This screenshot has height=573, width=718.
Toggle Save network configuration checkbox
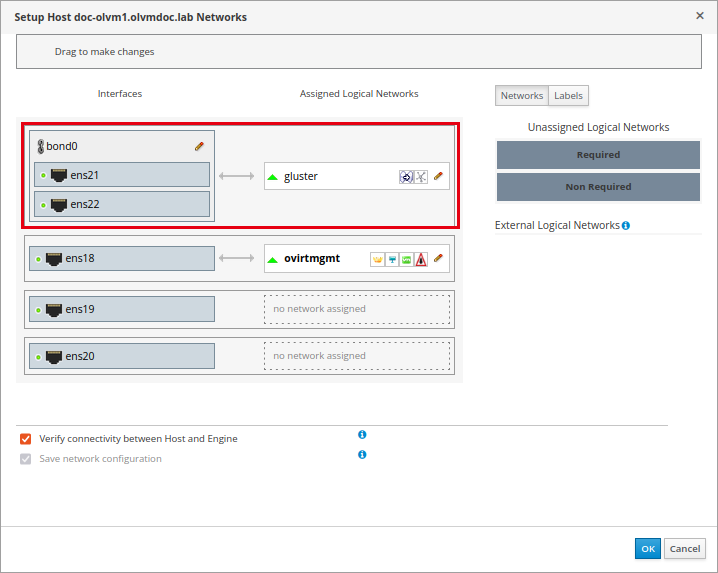[x=26, y=459]
